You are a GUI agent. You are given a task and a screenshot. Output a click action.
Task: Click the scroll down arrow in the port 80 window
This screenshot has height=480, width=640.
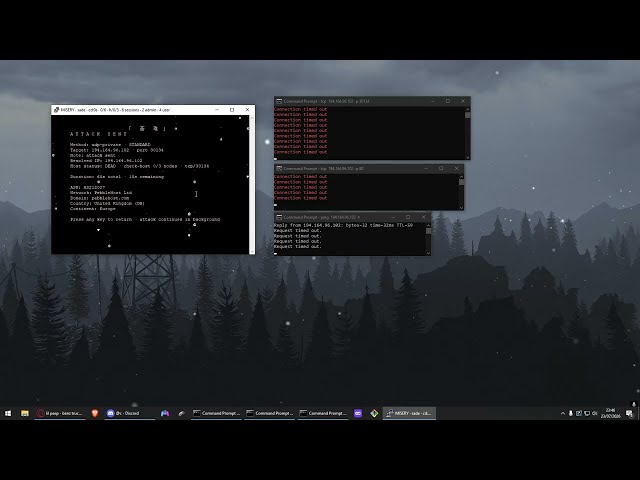(461, 208)
